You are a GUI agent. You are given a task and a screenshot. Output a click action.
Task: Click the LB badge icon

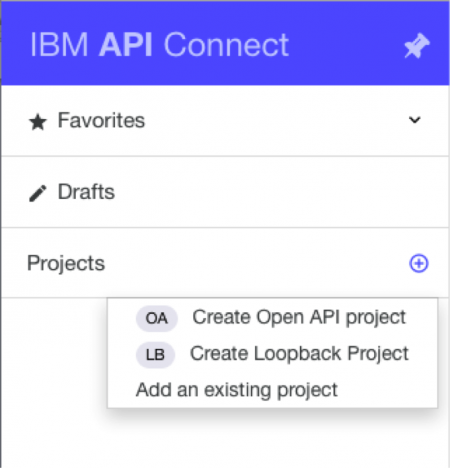(155, 355)
